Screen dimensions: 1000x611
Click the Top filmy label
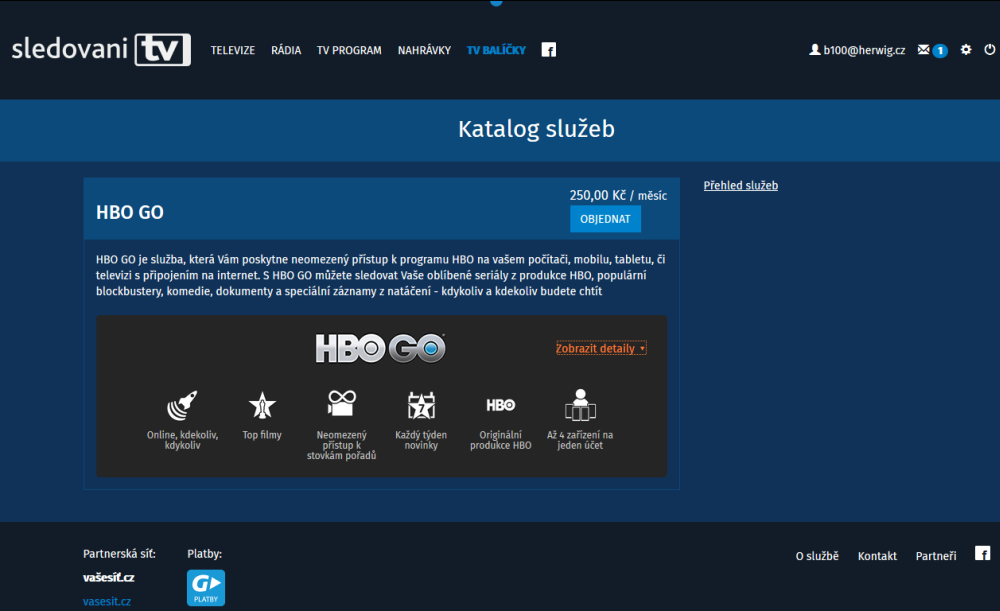262,435
